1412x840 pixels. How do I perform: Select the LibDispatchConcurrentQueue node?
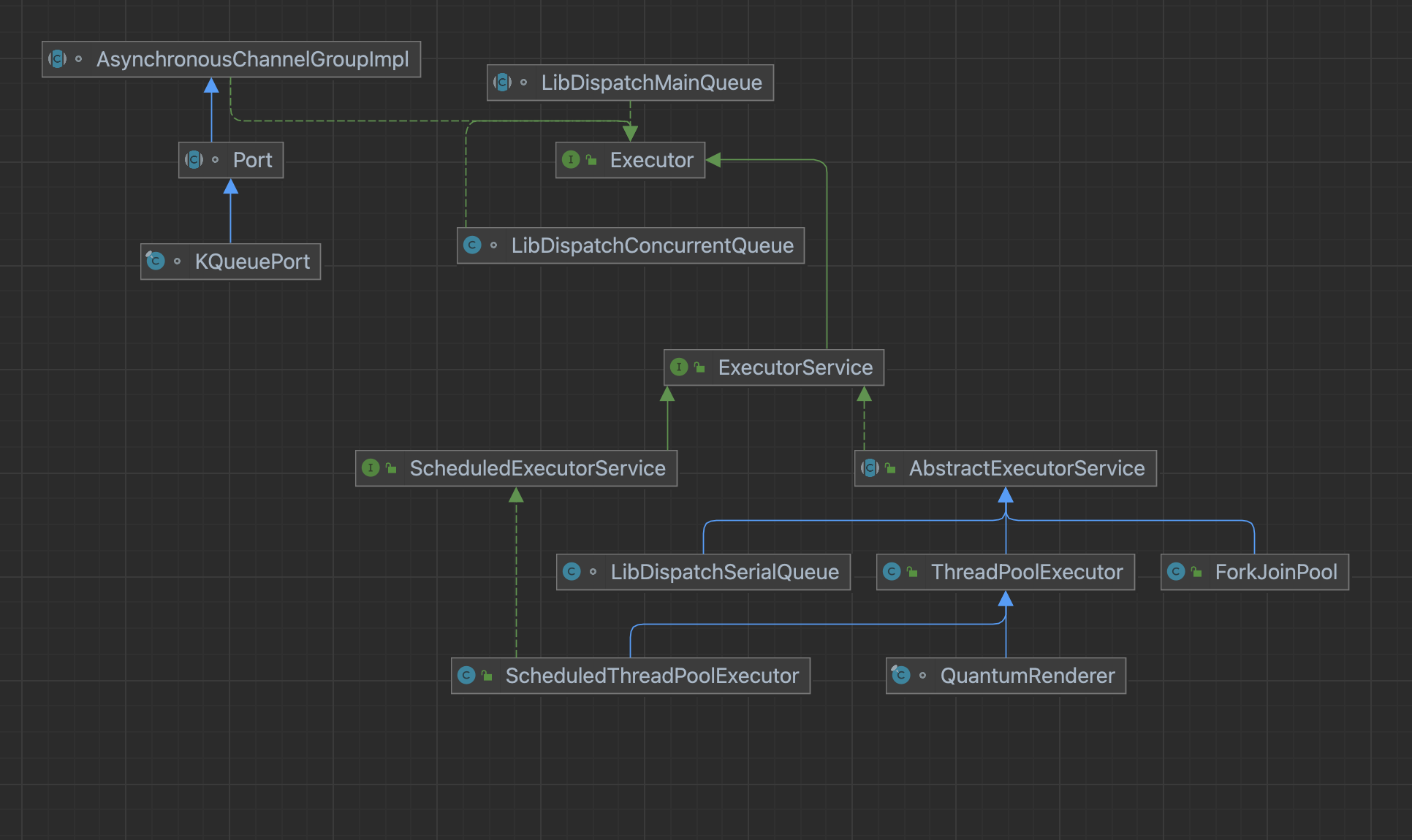(x=651, y=245)
